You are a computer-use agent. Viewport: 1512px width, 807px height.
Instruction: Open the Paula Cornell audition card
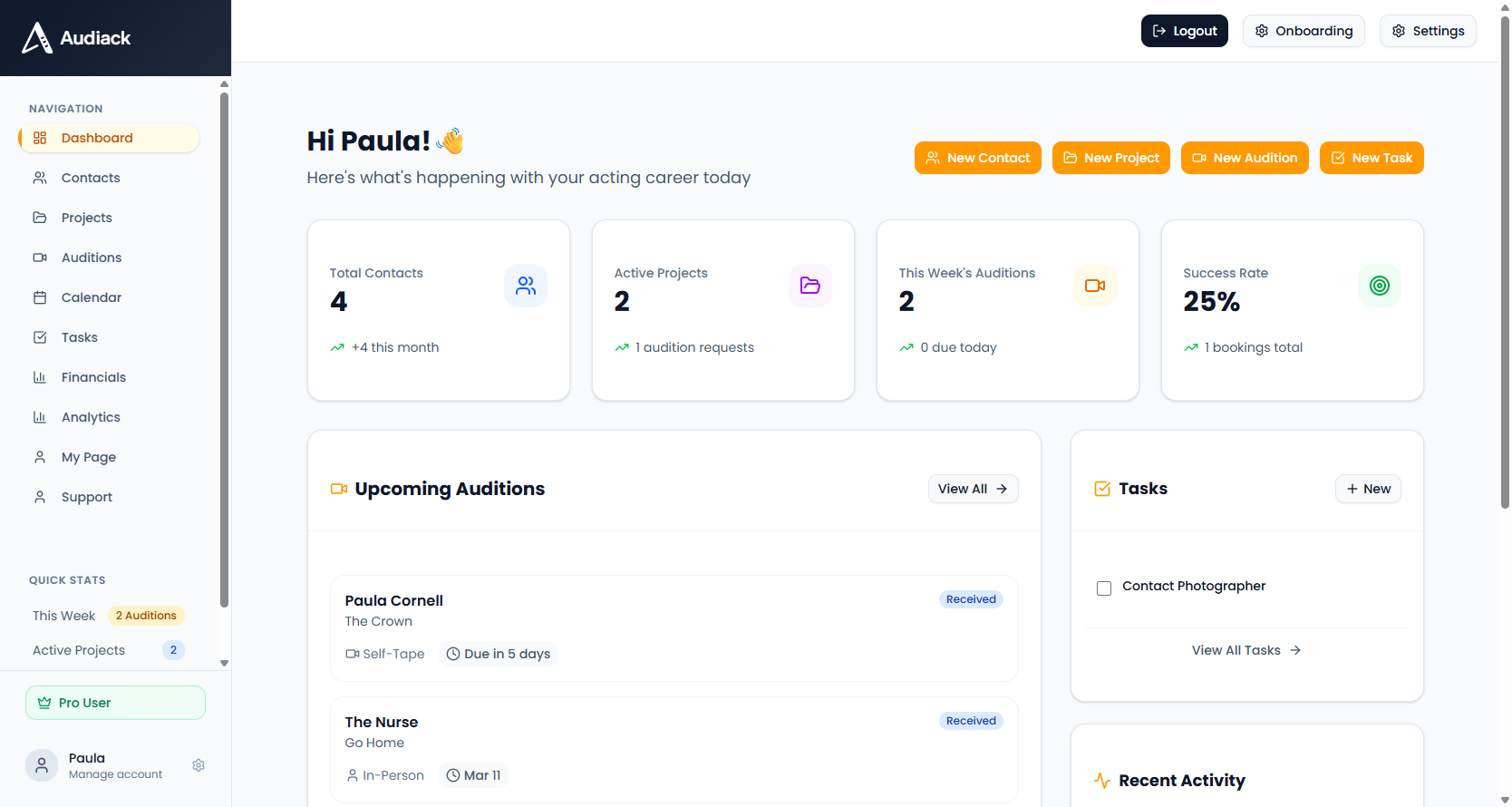674,627
